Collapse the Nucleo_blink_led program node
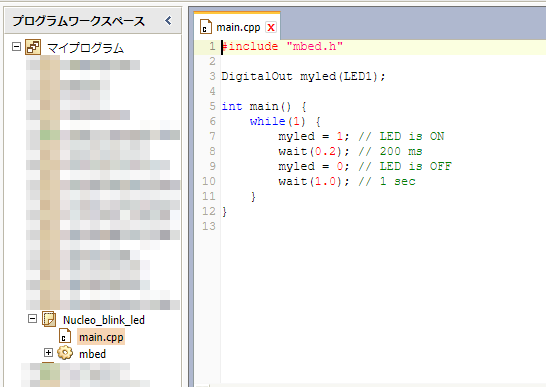 coord(32,318)
